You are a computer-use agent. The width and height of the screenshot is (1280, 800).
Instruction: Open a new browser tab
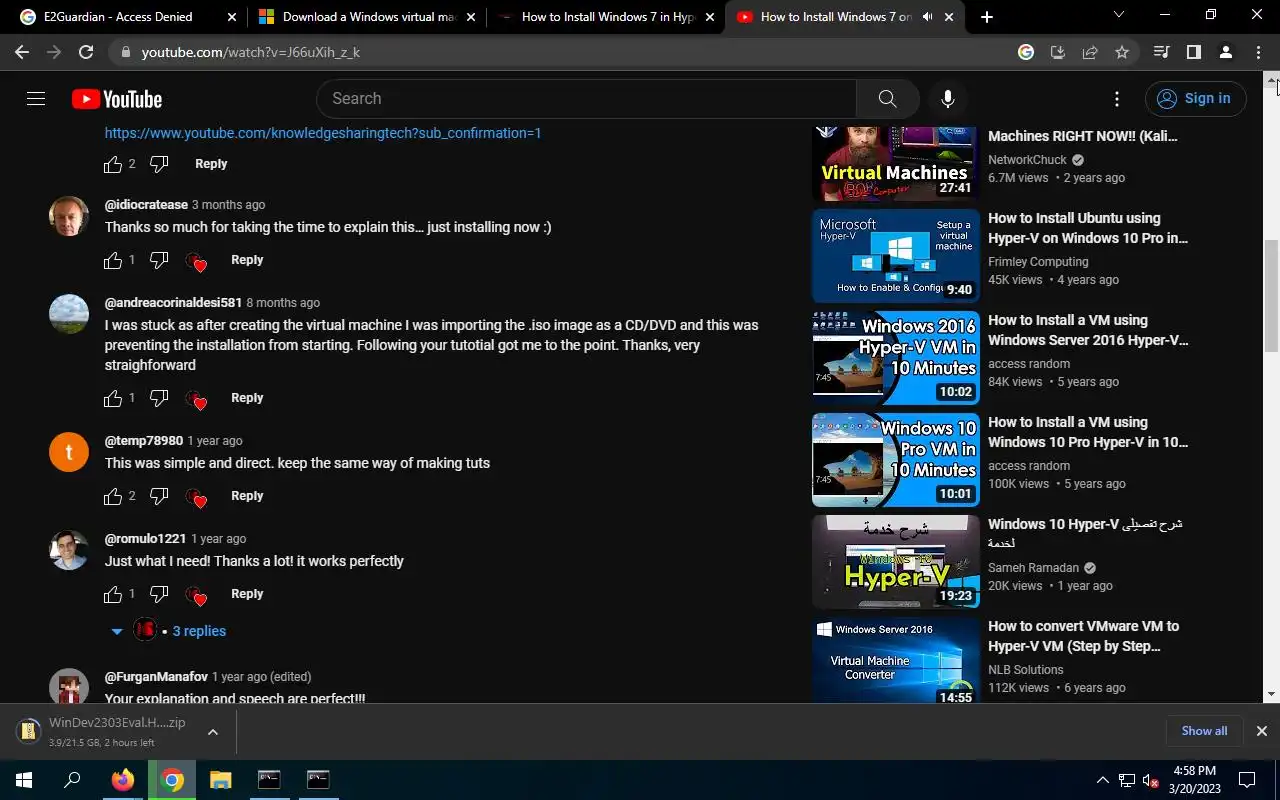(x=987, y=17)
